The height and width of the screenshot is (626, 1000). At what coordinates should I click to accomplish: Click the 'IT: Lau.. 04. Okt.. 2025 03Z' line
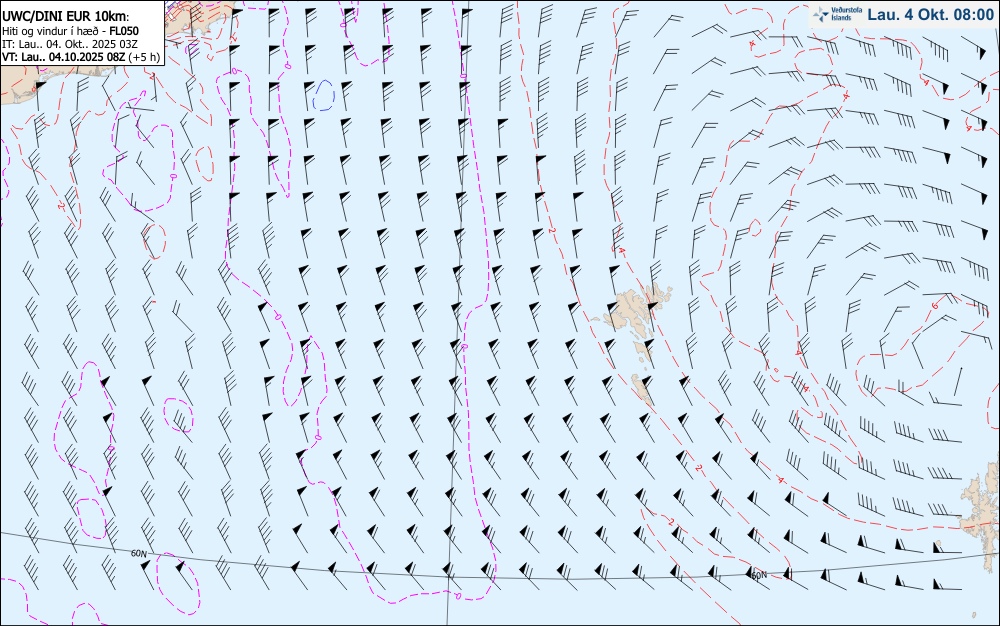click(70, 44)
